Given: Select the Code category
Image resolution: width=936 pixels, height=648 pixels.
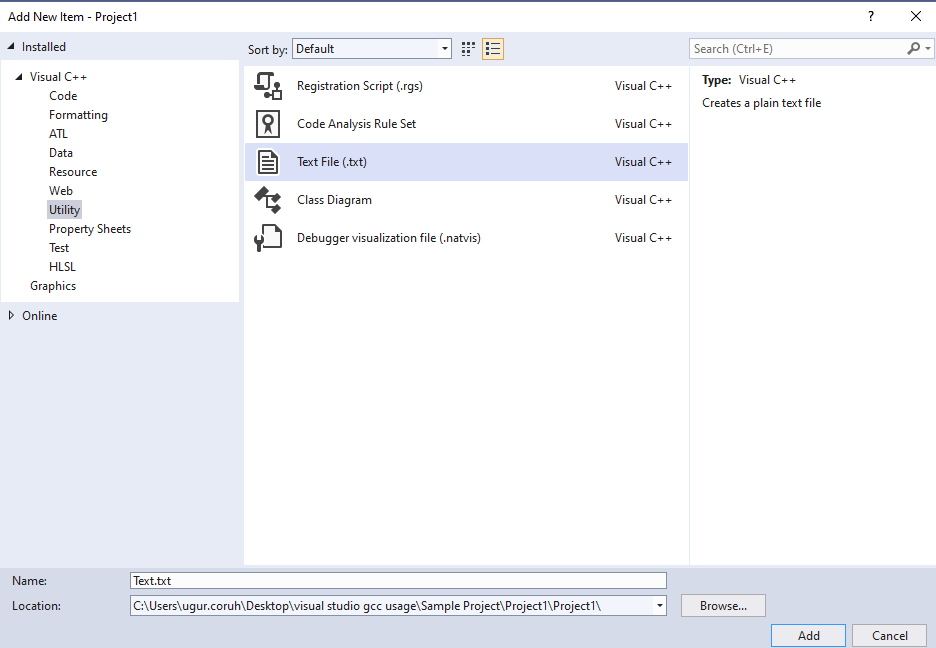Looking at the screenshot, I should (63, 96).
